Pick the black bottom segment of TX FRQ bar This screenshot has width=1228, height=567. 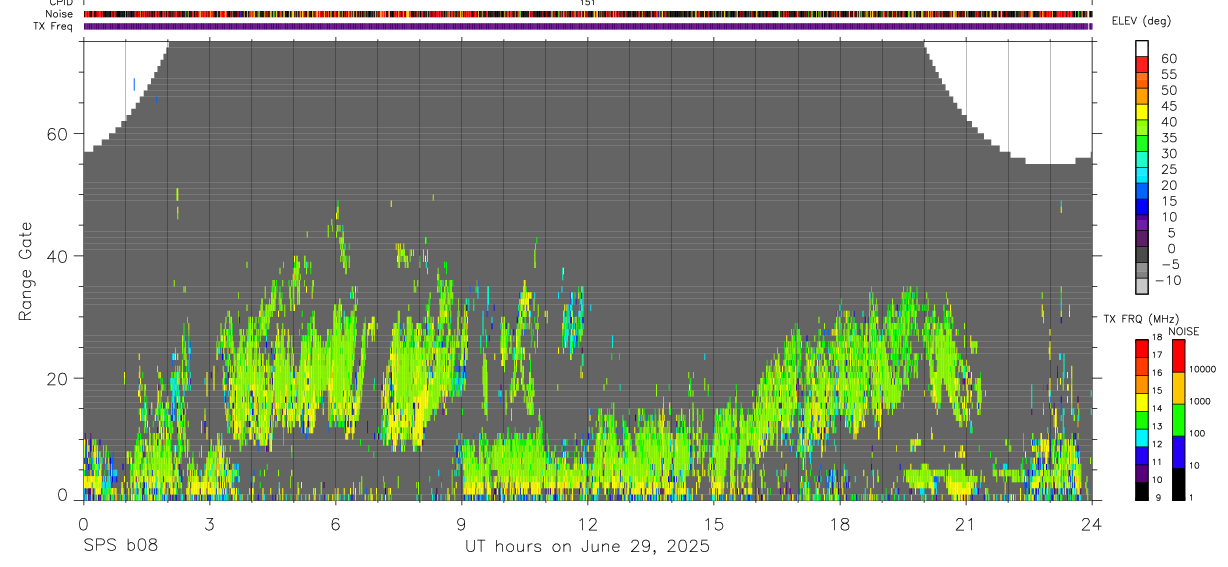coord(1142,491)
